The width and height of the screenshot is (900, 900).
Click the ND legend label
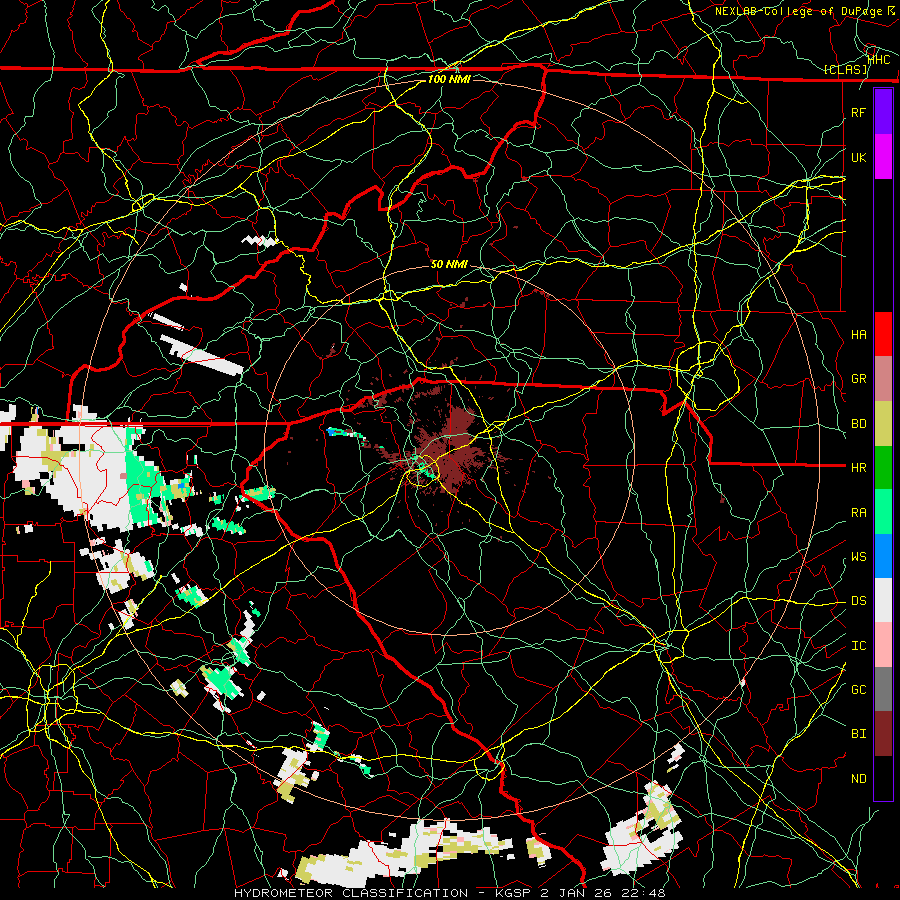tap(858, 779)
